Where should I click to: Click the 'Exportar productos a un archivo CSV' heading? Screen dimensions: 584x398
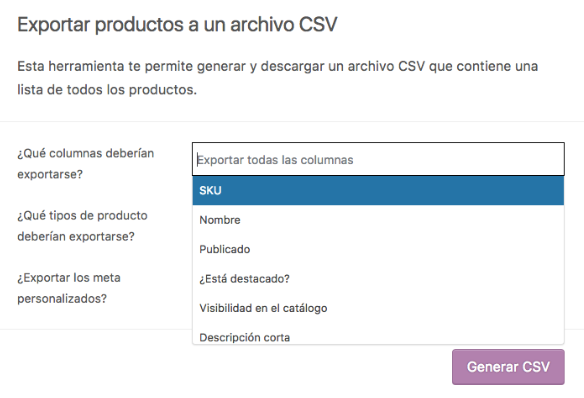click(x=177, y=25)
